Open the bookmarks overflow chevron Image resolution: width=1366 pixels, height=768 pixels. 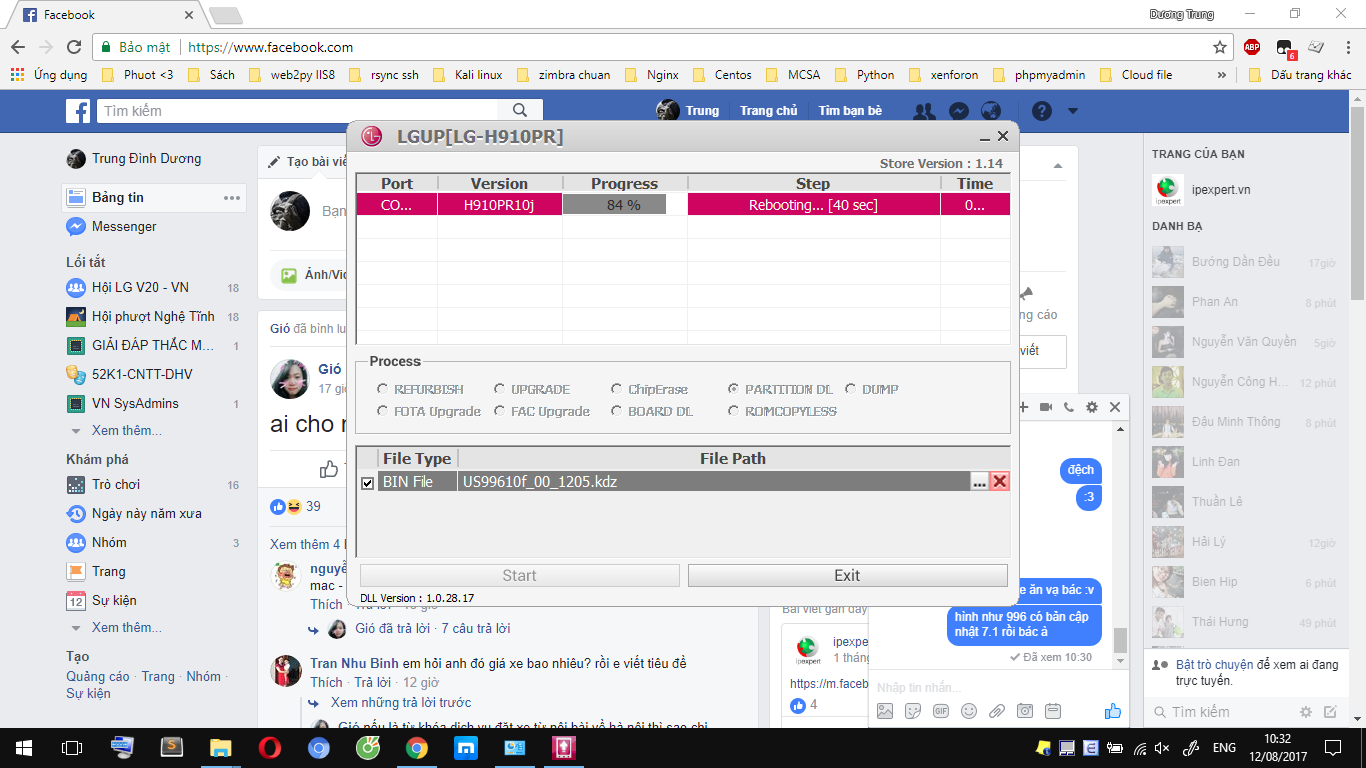click(x=1222, y=75)
